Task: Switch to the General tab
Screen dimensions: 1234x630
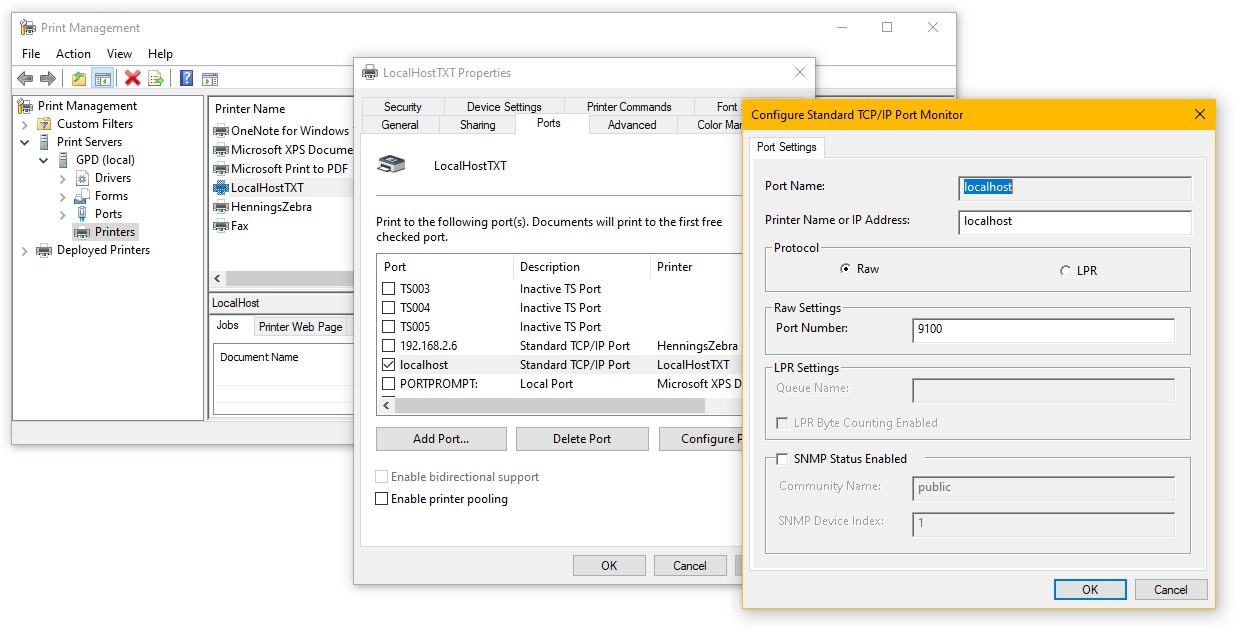Action: (400, 125)
